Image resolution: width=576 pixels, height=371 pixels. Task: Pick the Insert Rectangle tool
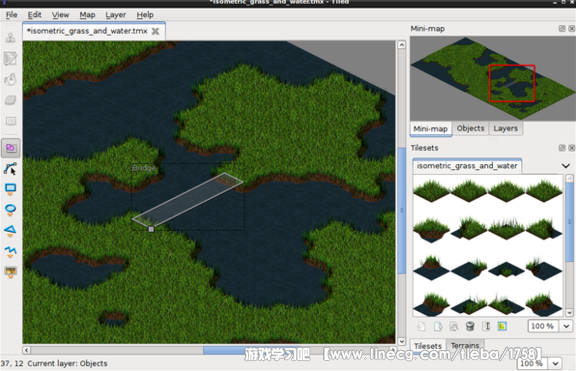coord(10,189)
